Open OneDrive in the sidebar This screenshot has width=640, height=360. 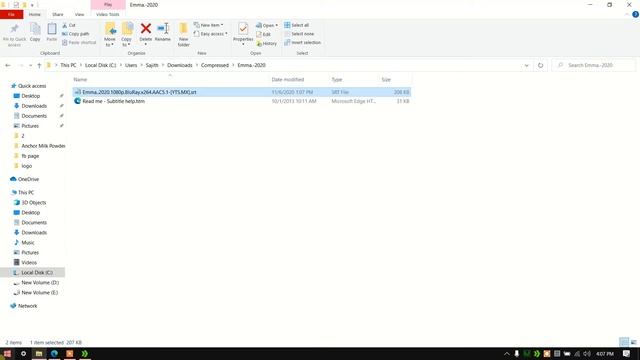click(x=28, y=179)
